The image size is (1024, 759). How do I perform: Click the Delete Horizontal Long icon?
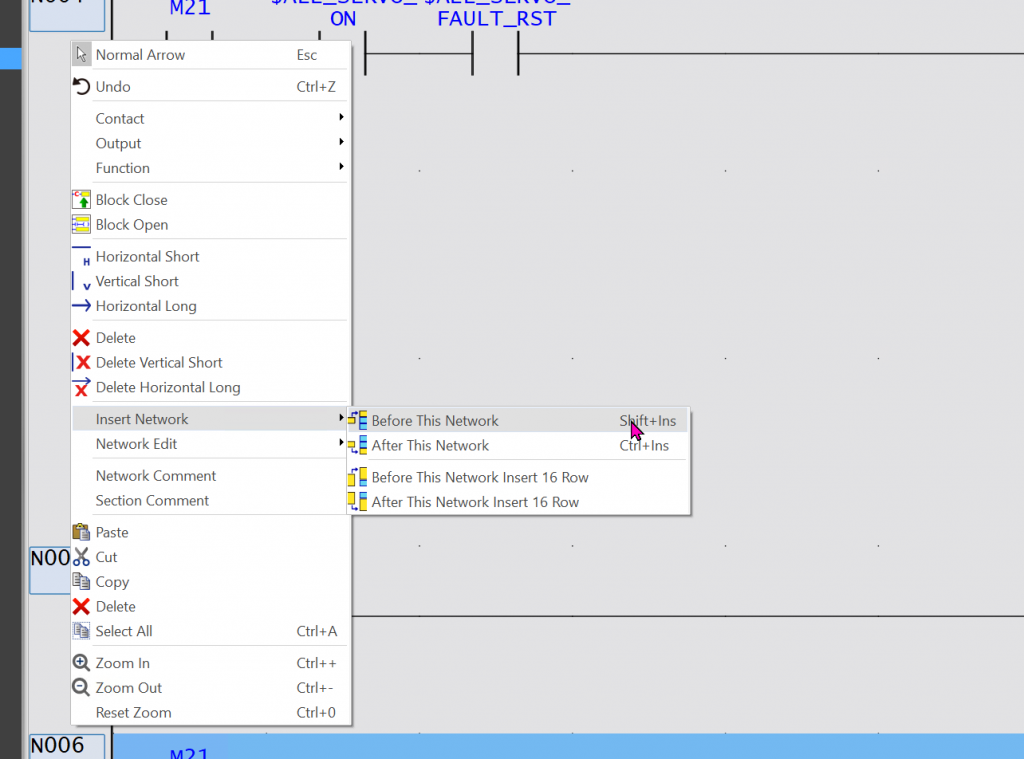81,387
